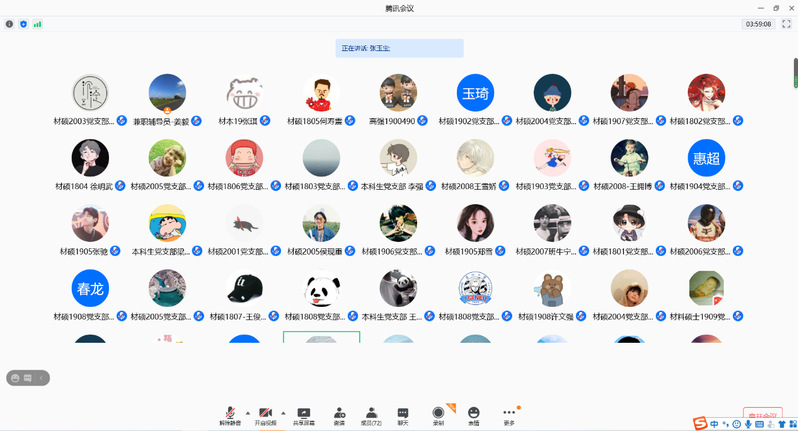The height and width of the screenshot is (431, 798).
Task: Expand video options arrow beside camera
Action: pyautogui.click(x=282, y=412)
